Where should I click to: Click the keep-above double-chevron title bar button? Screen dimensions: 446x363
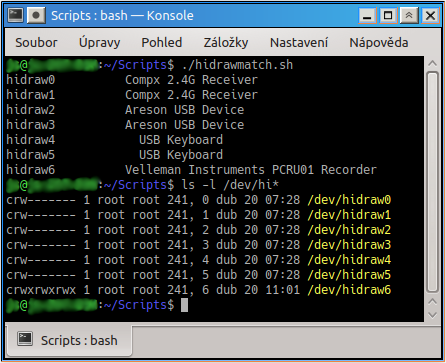click(409, 15)
